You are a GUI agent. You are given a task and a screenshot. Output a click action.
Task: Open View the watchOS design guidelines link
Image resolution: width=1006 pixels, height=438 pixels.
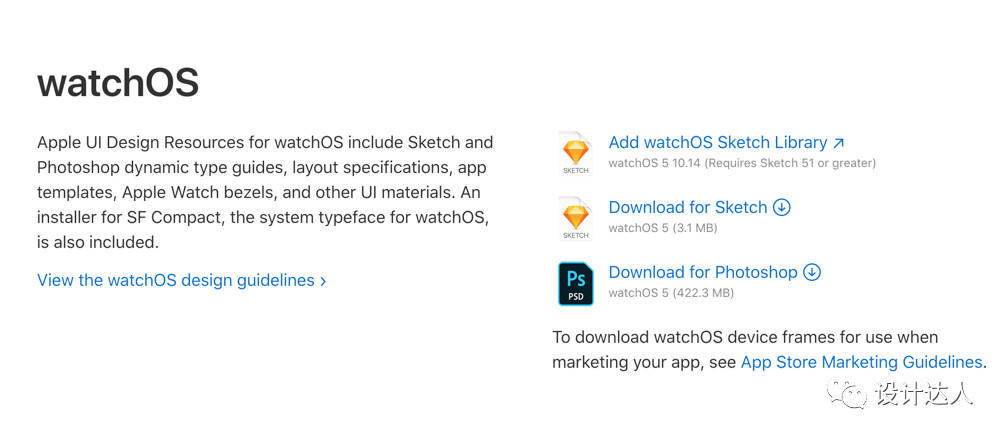pos(175,281)
